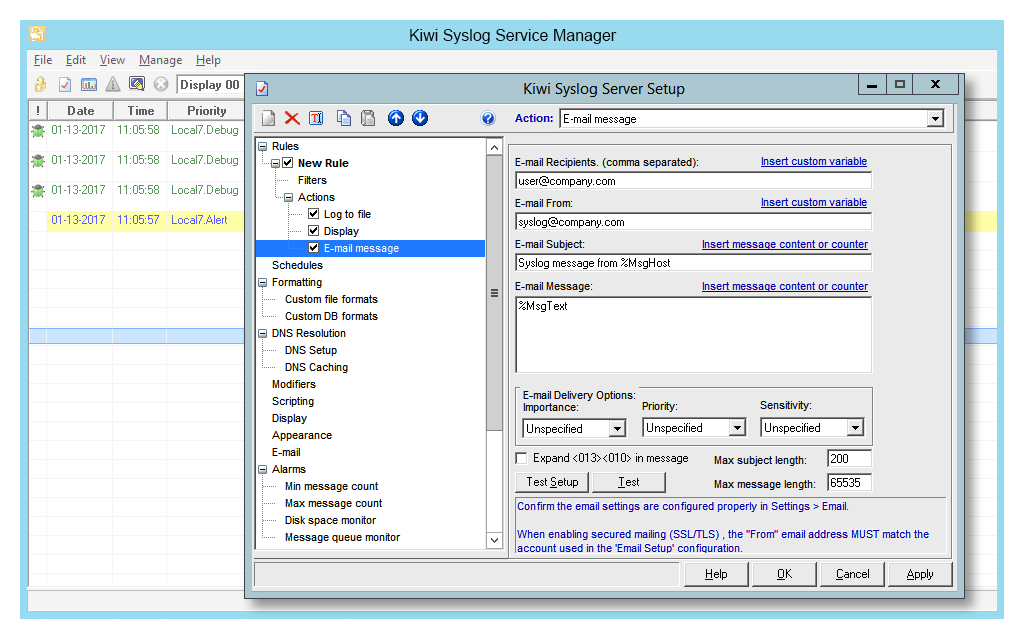Copy the current rule using the copy icon
This screenshot has width=1024, height=640.
point(344,118)
